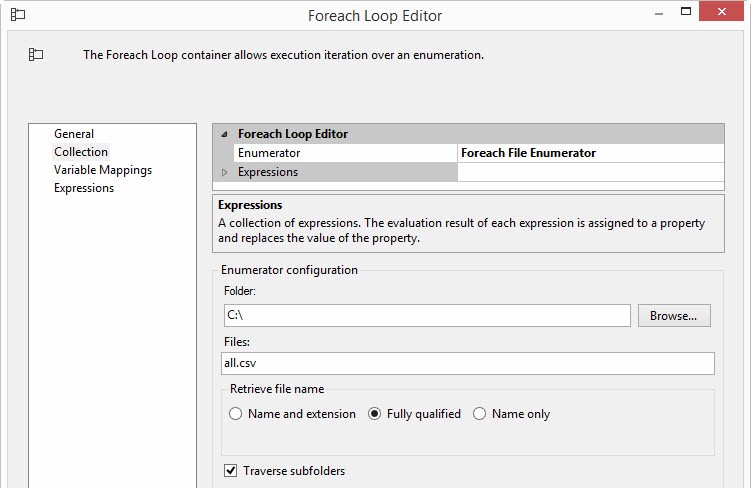Select the Collection page in the left pane
This screenshot has height=488, width=751.
tap(81, 152)
